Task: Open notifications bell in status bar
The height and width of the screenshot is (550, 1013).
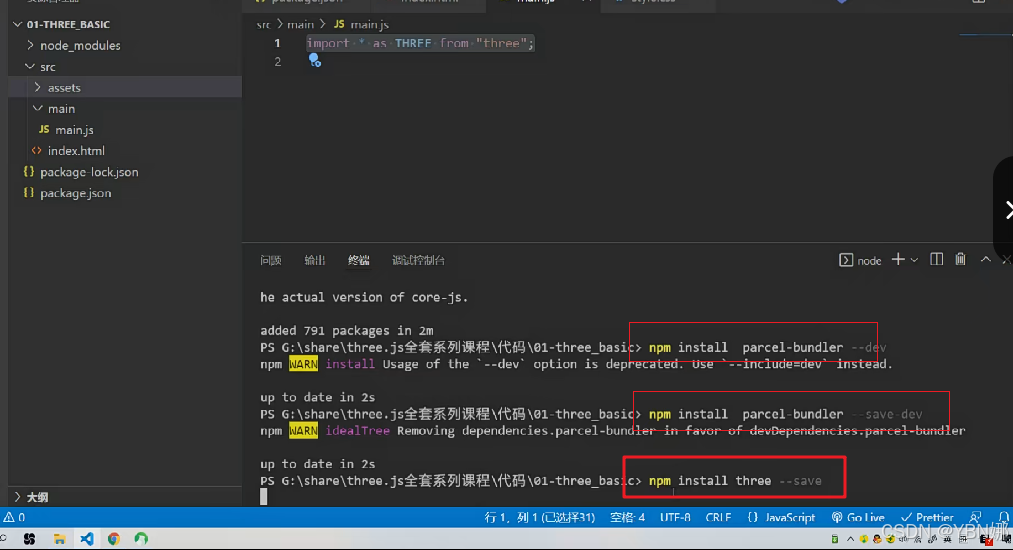Action: 1003,517
